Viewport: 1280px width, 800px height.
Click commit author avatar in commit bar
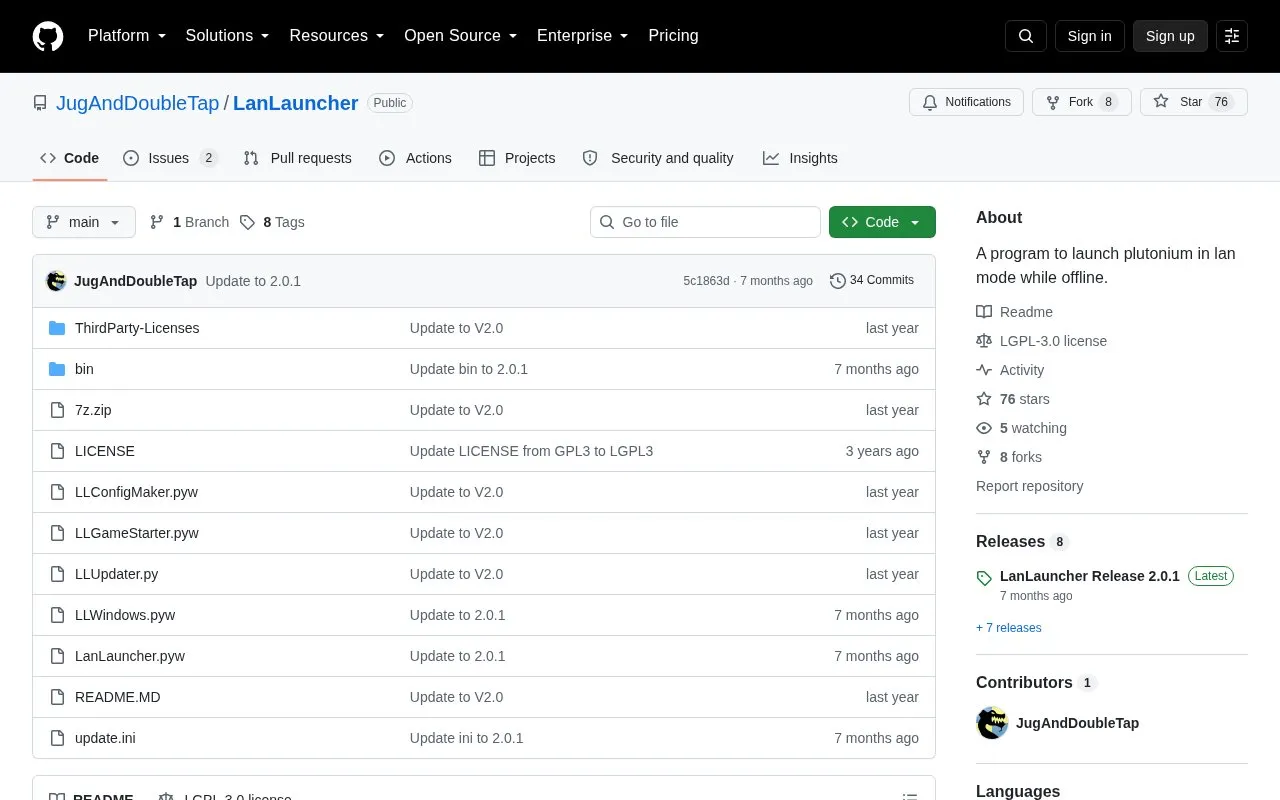56,281
